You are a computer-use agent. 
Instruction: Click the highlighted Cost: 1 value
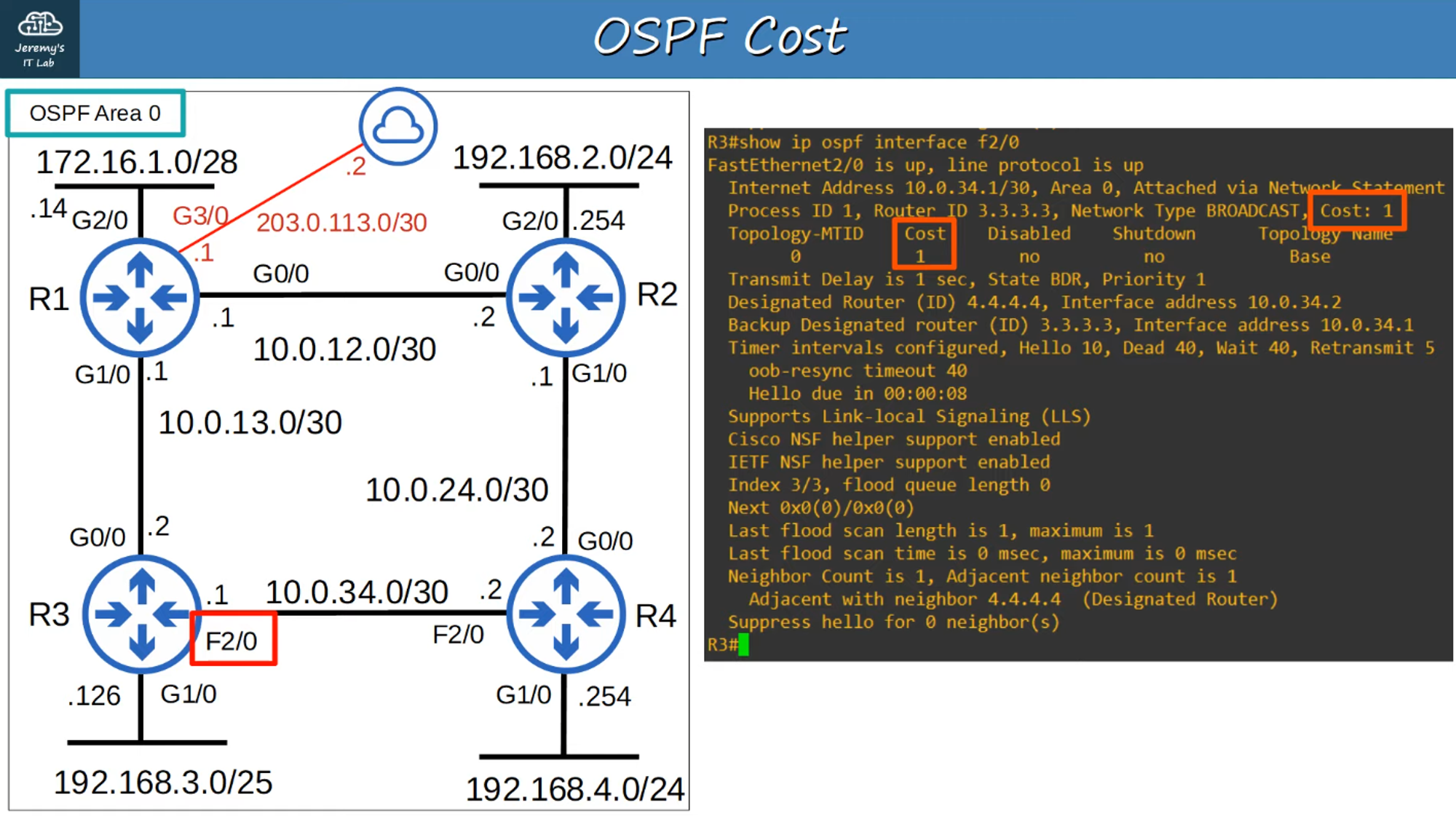[x=1357, y=211]
